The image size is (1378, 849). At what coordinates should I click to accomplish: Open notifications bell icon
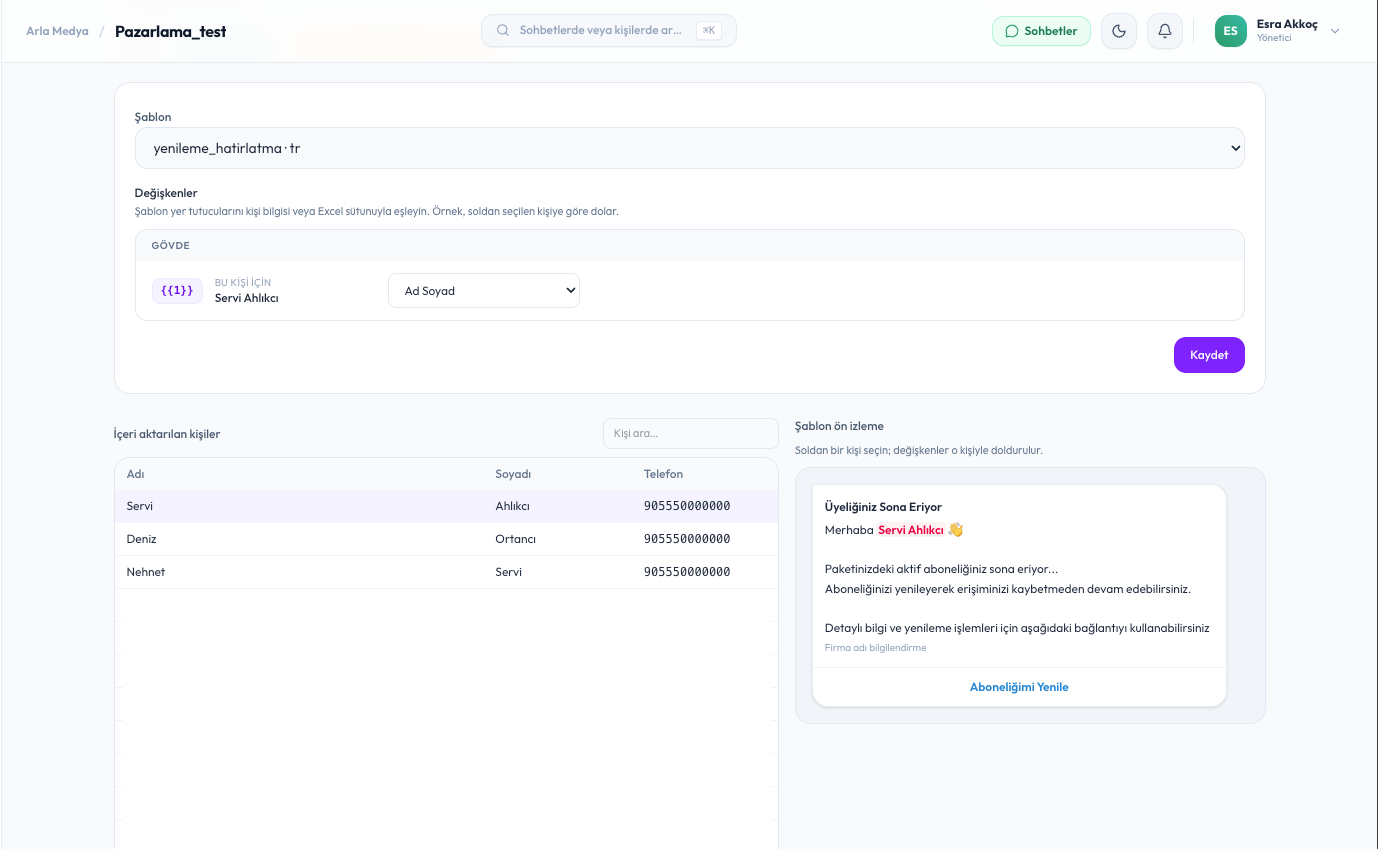1165,31
